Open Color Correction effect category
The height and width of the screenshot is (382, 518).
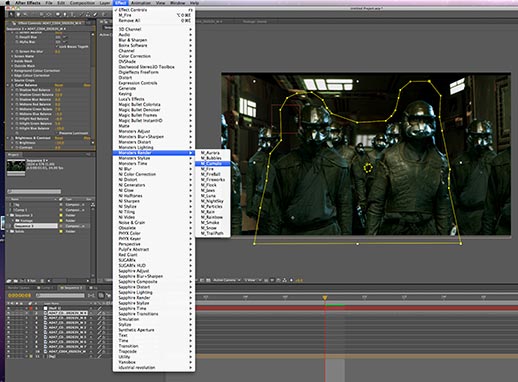[154, 56]
